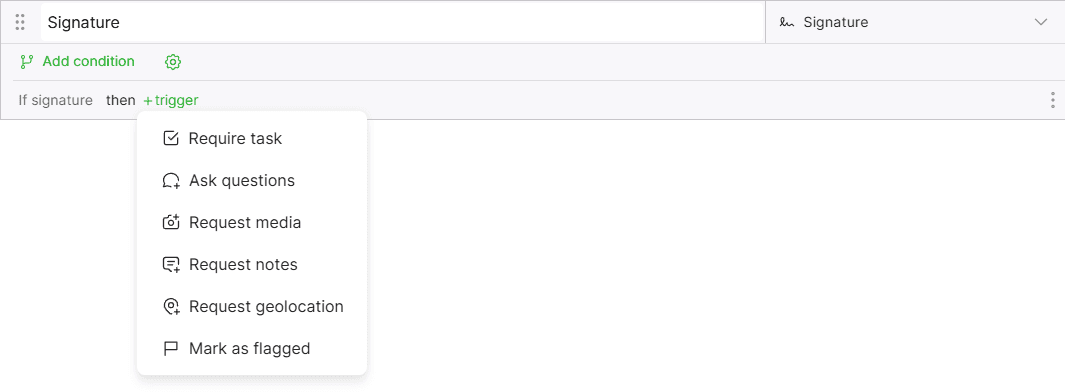Click the location pin icon for Request geolocation
This screenshot has width=1065, height=392.
pyautogui.click(x=171, y=306)
